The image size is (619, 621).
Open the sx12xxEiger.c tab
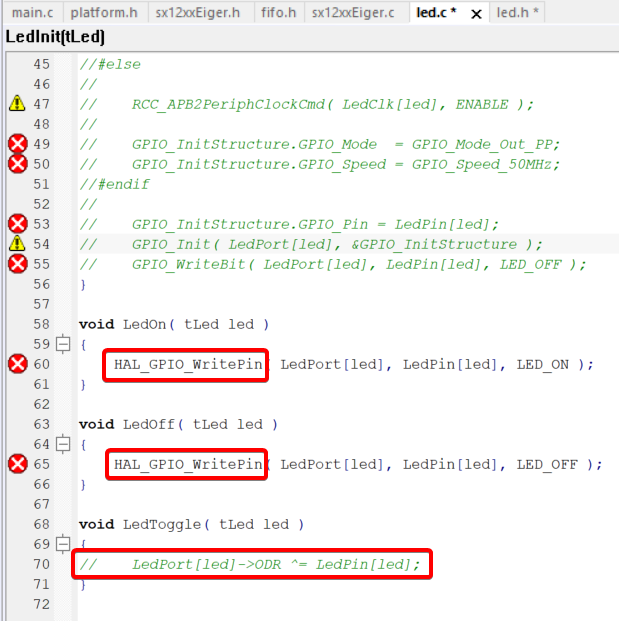(353, 13)
